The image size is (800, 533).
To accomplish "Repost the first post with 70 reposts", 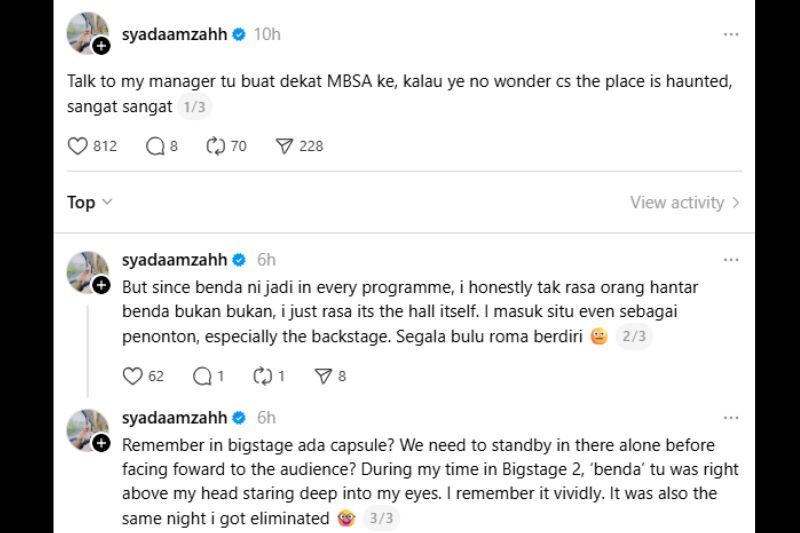I will (x=215, y=146).
